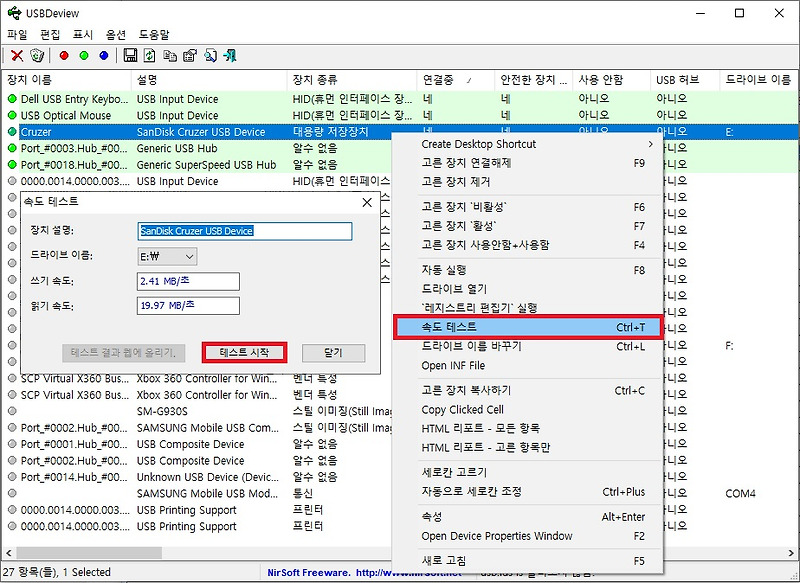This screenshot has width=800, height=583.
Task: Select Open Device Properties Window entry
Action: tap(528, 536)
